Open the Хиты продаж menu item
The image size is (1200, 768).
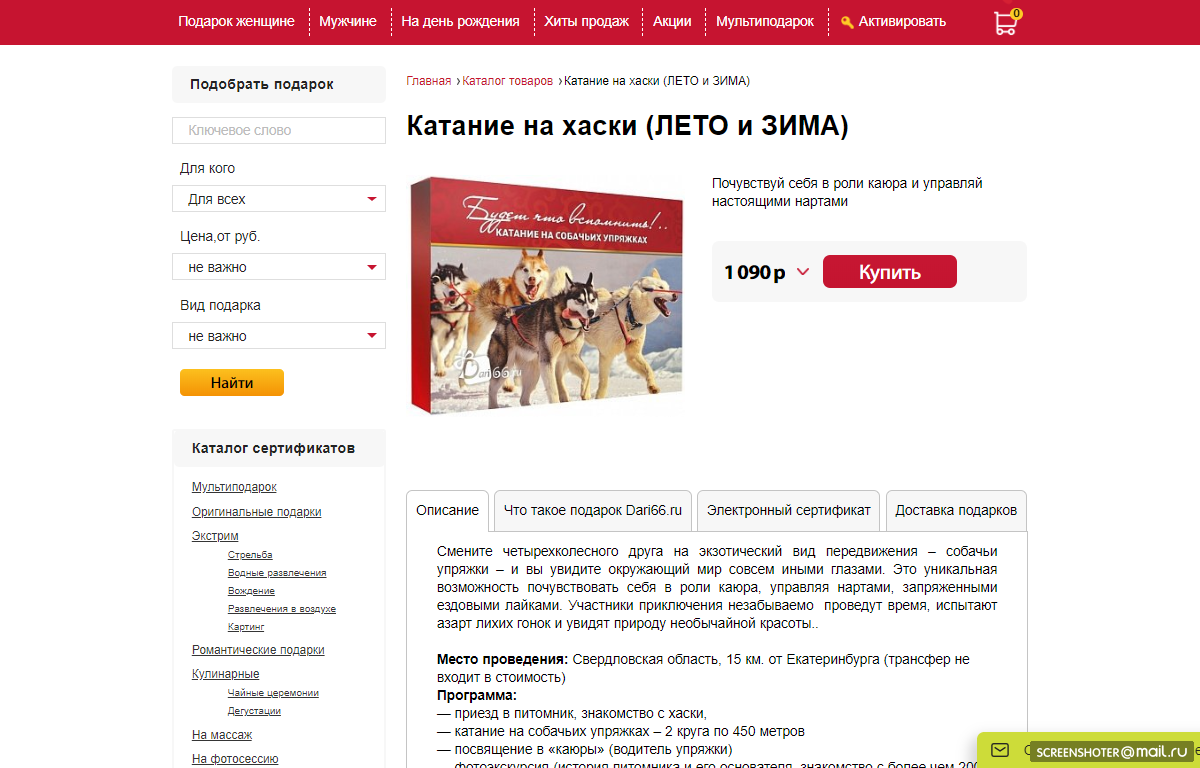pyautogui.click(x=587, y=21)
